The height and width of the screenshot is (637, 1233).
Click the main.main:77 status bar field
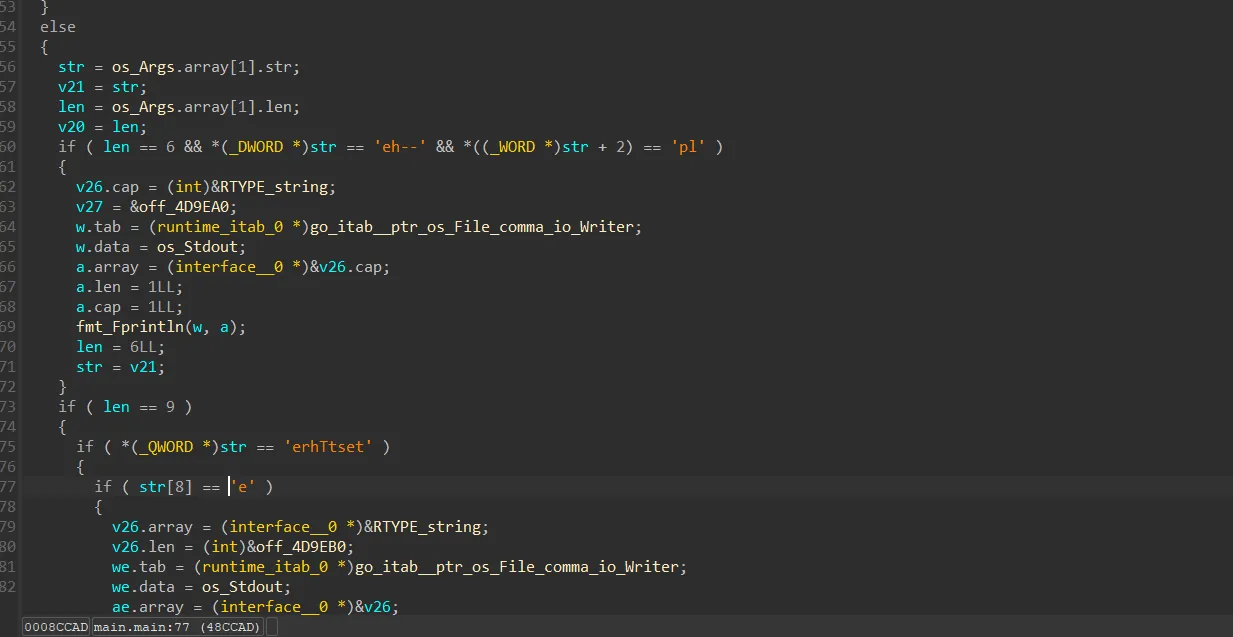pos(178,627)
